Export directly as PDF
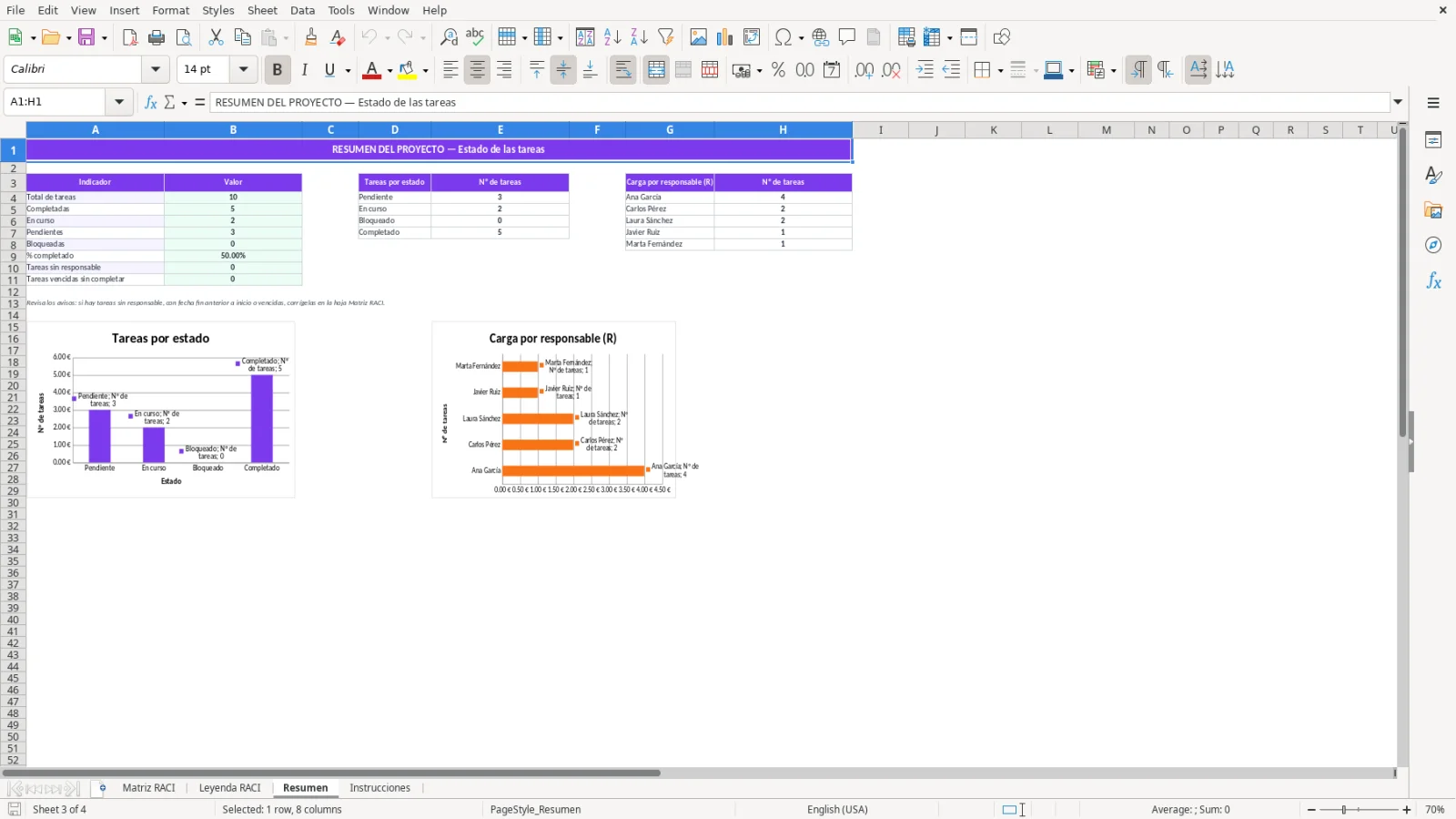The width and height of the screenshot is (1456, 819). [130, 37]
